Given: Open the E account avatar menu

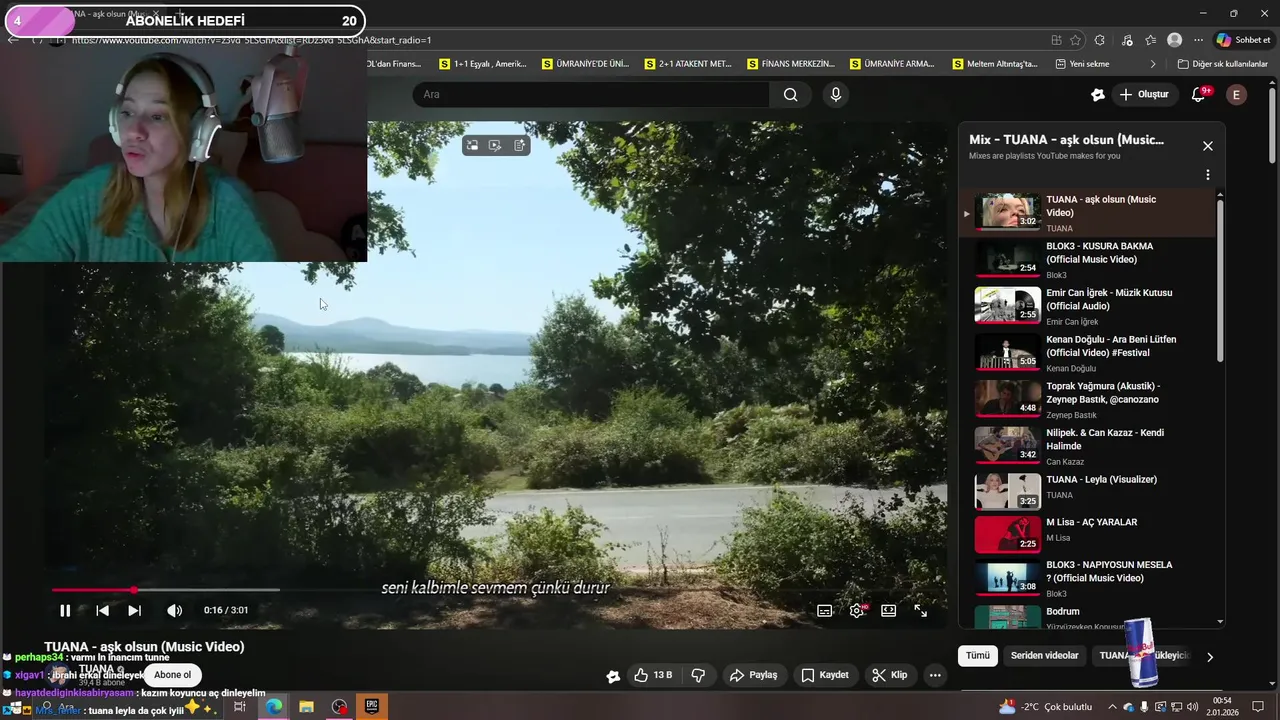Looking at the screenshot, I should tap(1236, 94).
